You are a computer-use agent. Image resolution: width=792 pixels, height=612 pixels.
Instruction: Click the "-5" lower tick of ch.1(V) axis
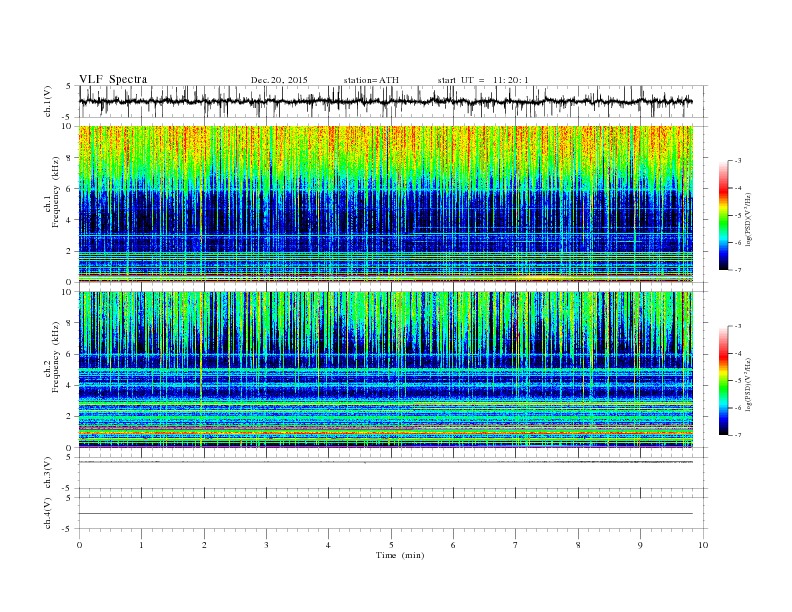pos(67,117)
